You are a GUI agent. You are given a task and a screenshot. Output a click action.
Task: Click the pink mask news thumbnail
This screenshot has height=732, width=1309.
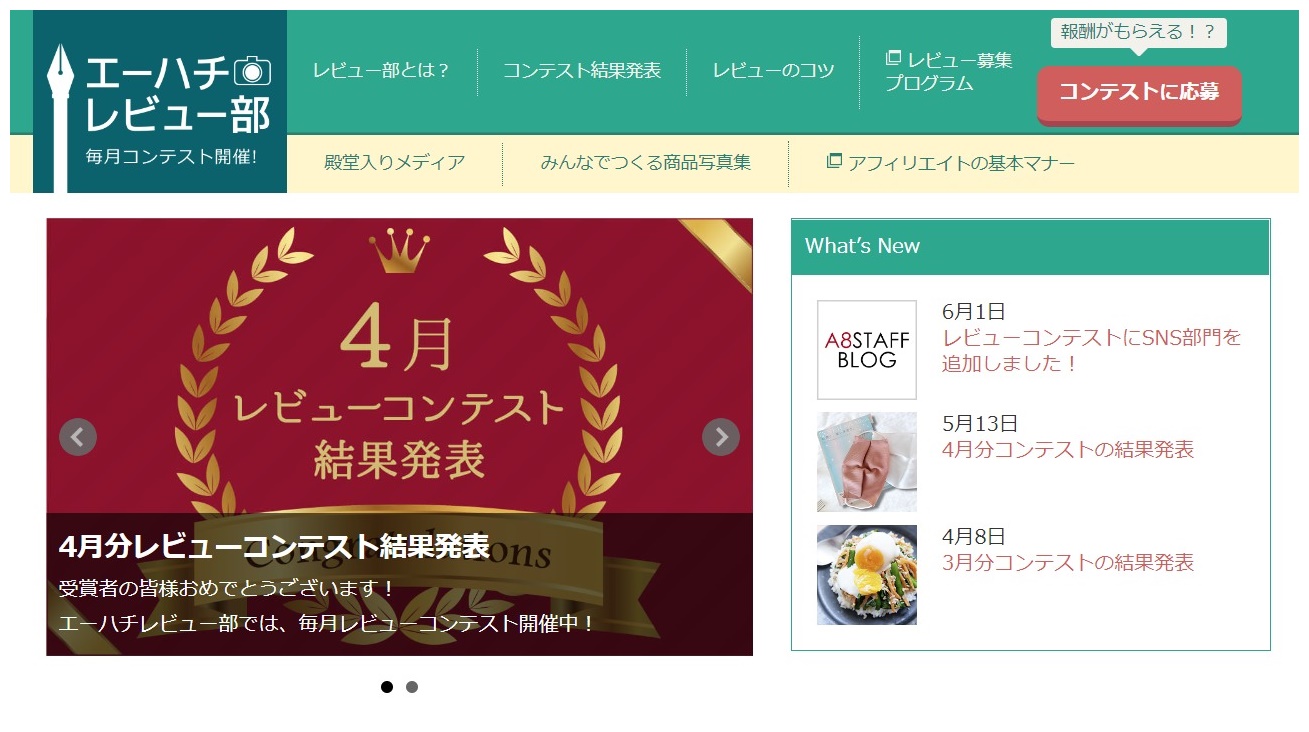pyautogui.click(x=867, y=462)
